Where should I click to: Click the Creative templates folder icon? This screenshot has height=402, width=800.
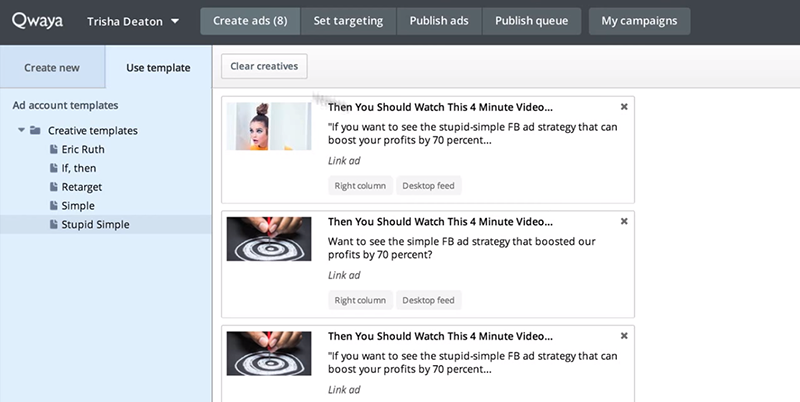tap(35, 130)
